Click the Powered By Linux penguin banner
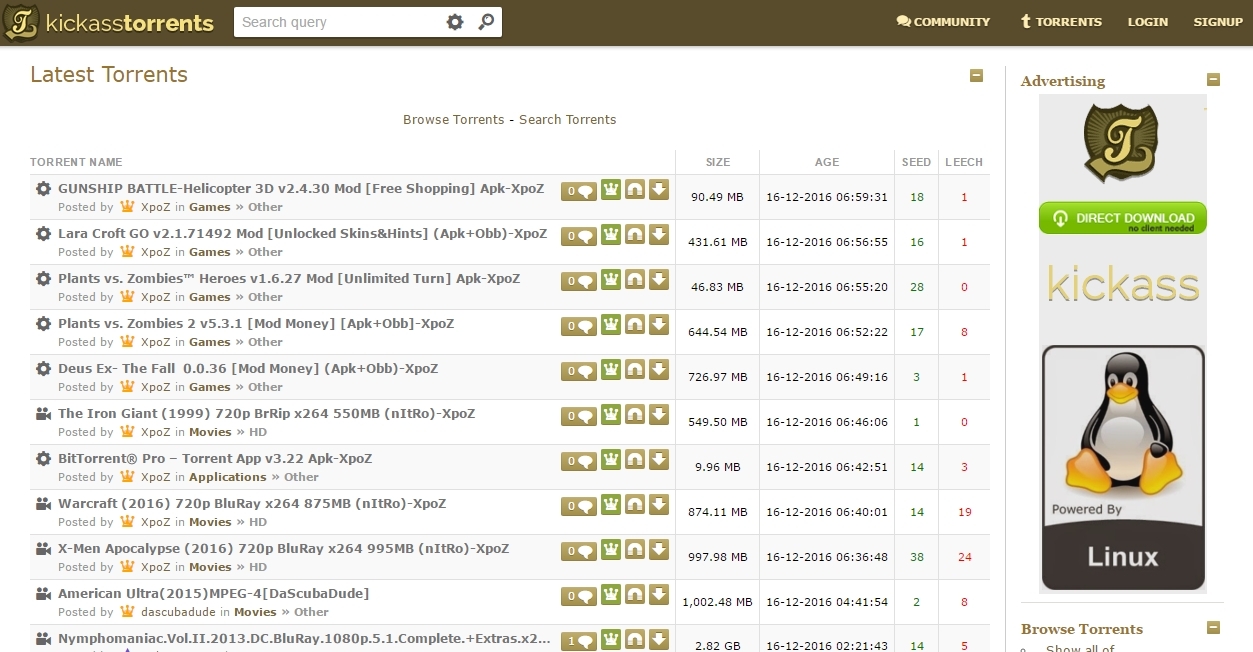 click(x=1123, y=468)
